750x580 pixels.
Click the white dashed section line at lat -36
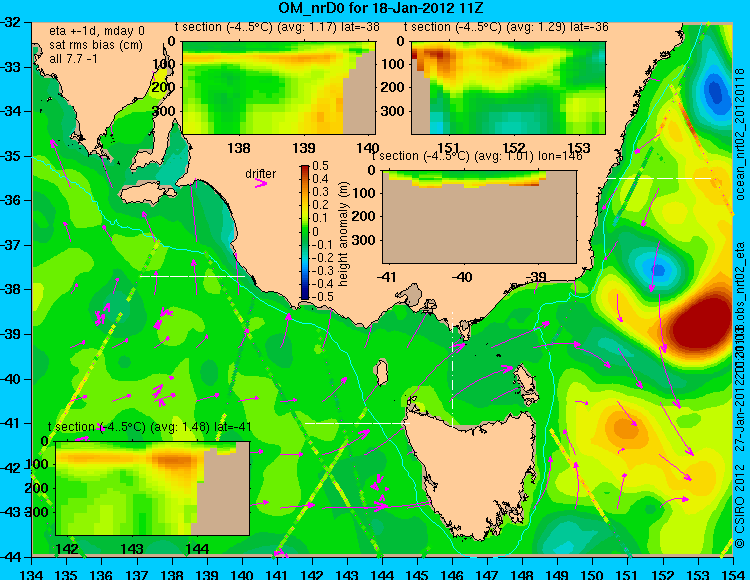(659, 178)
